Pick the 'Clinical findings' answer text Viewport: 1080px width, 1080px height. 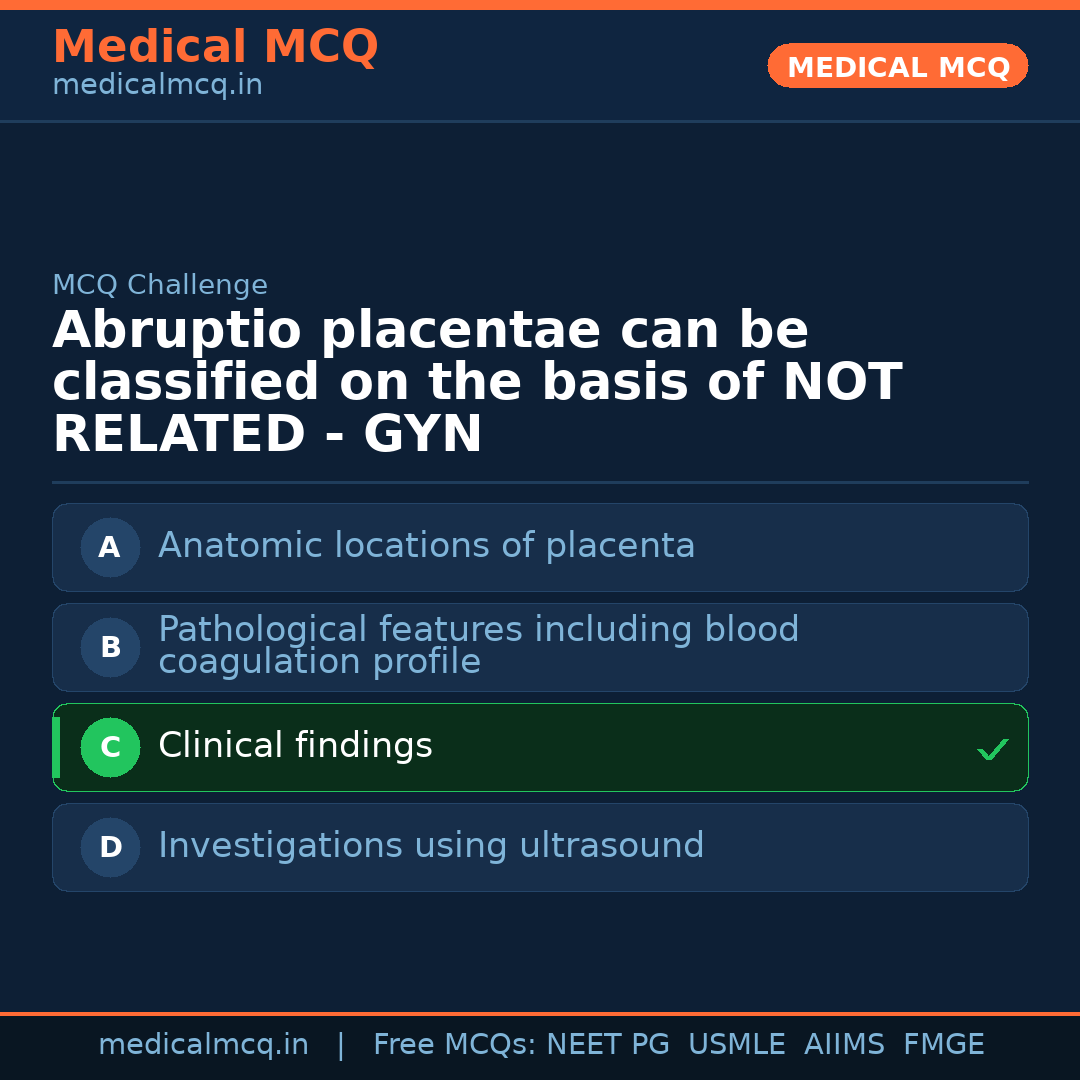click(295, 746)
